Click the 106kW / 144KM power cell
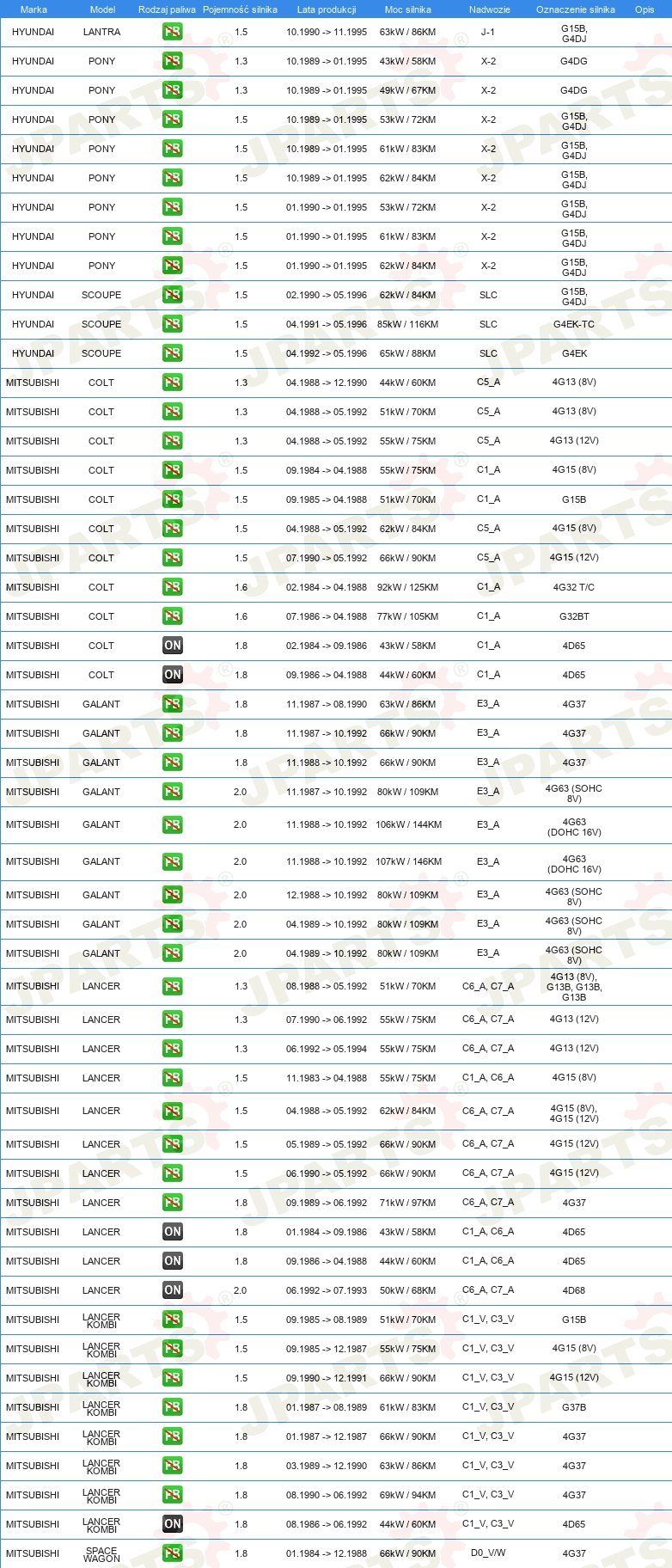Screen dimensions: 672x1568 (408, 824)
